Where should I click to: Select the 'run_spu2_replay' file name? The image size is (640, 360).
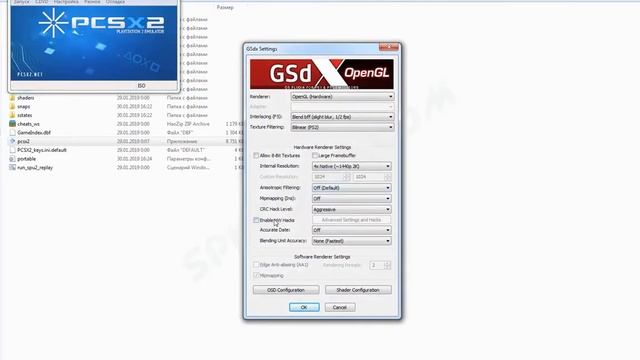[x=35, y=167]
